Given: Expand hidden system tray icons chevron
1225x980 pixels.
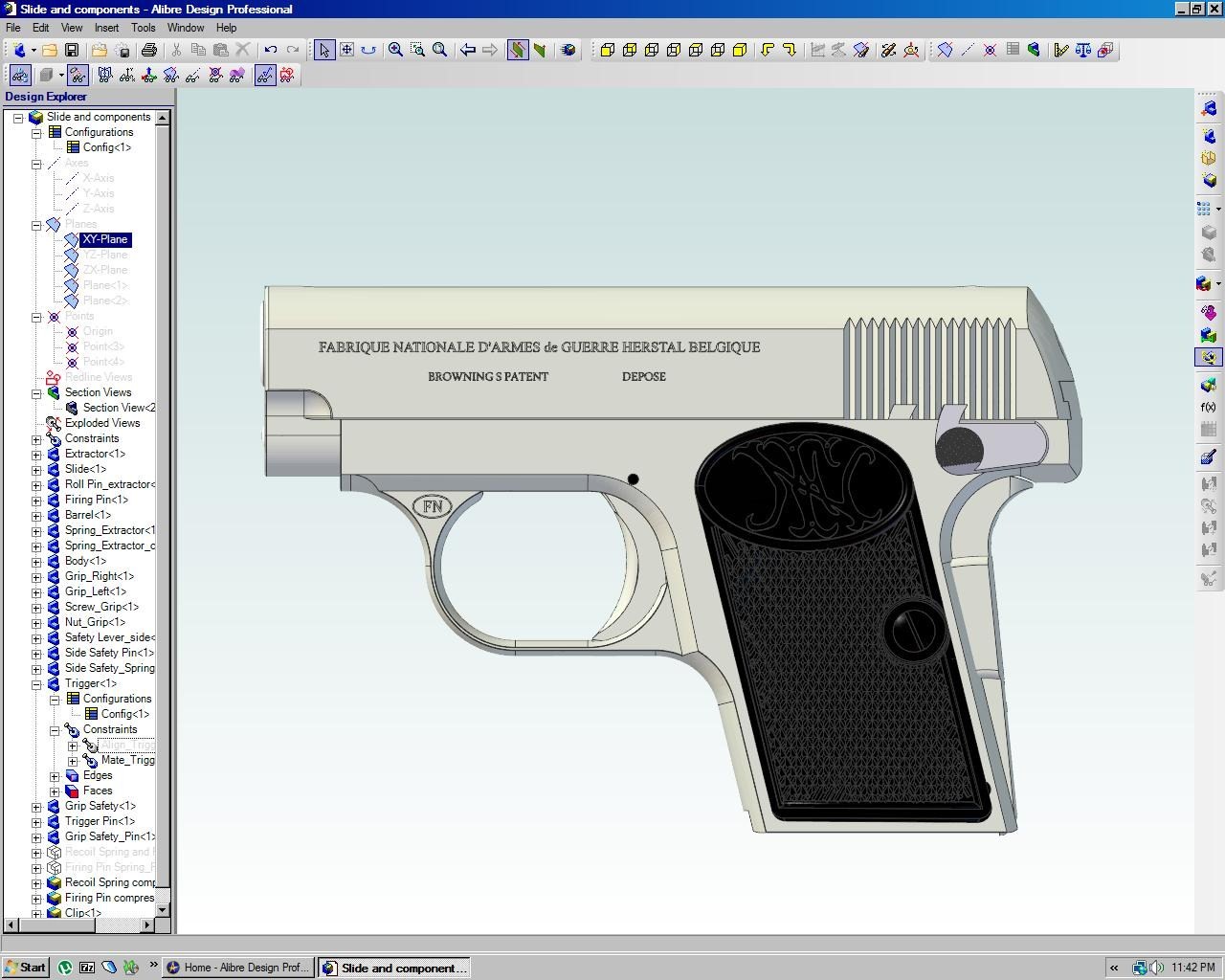Looking at the screenshot, I should click(x=1114, y=968).
